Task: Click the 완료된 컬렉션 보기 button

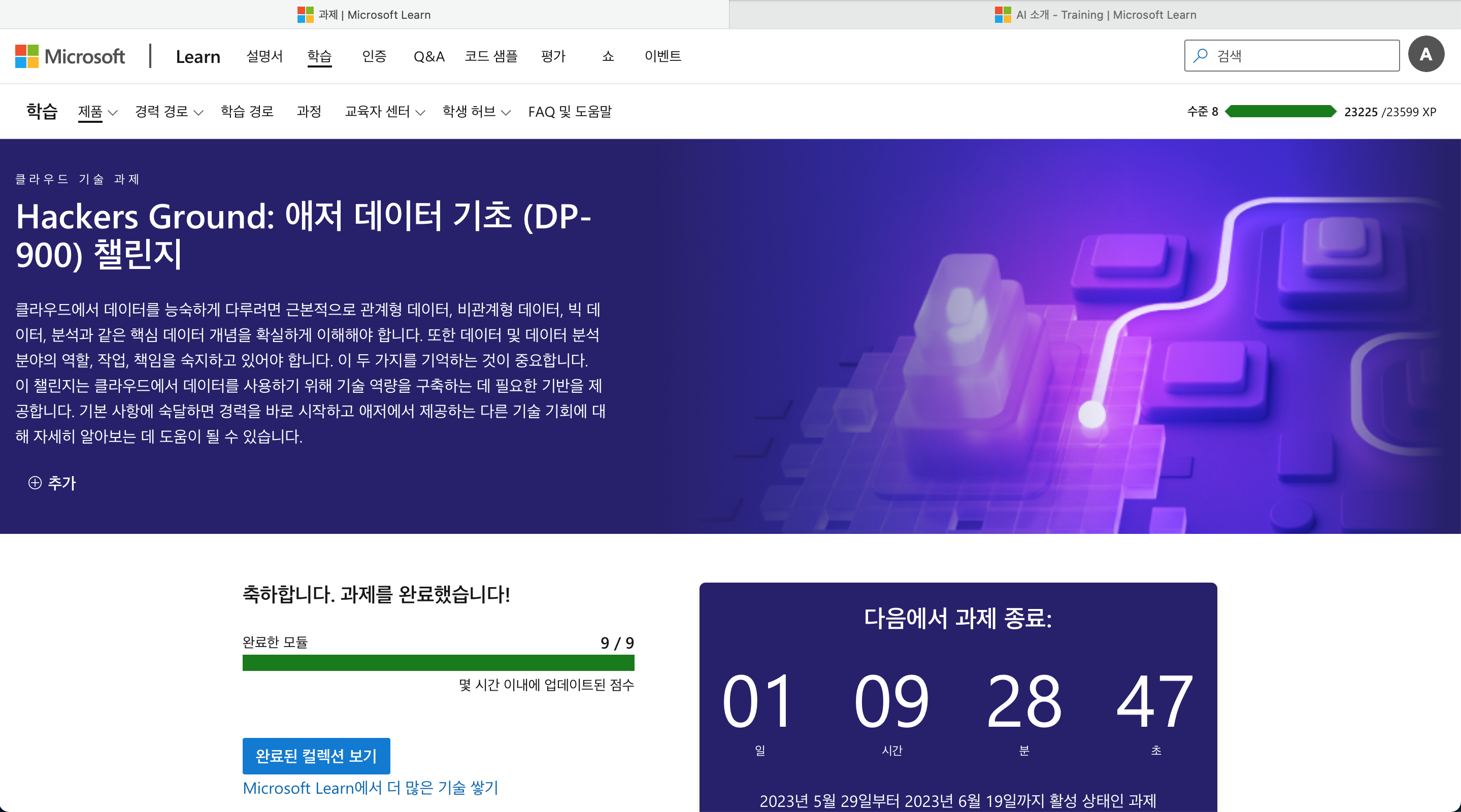Action: pyautogui.click(x=316, y=756)
